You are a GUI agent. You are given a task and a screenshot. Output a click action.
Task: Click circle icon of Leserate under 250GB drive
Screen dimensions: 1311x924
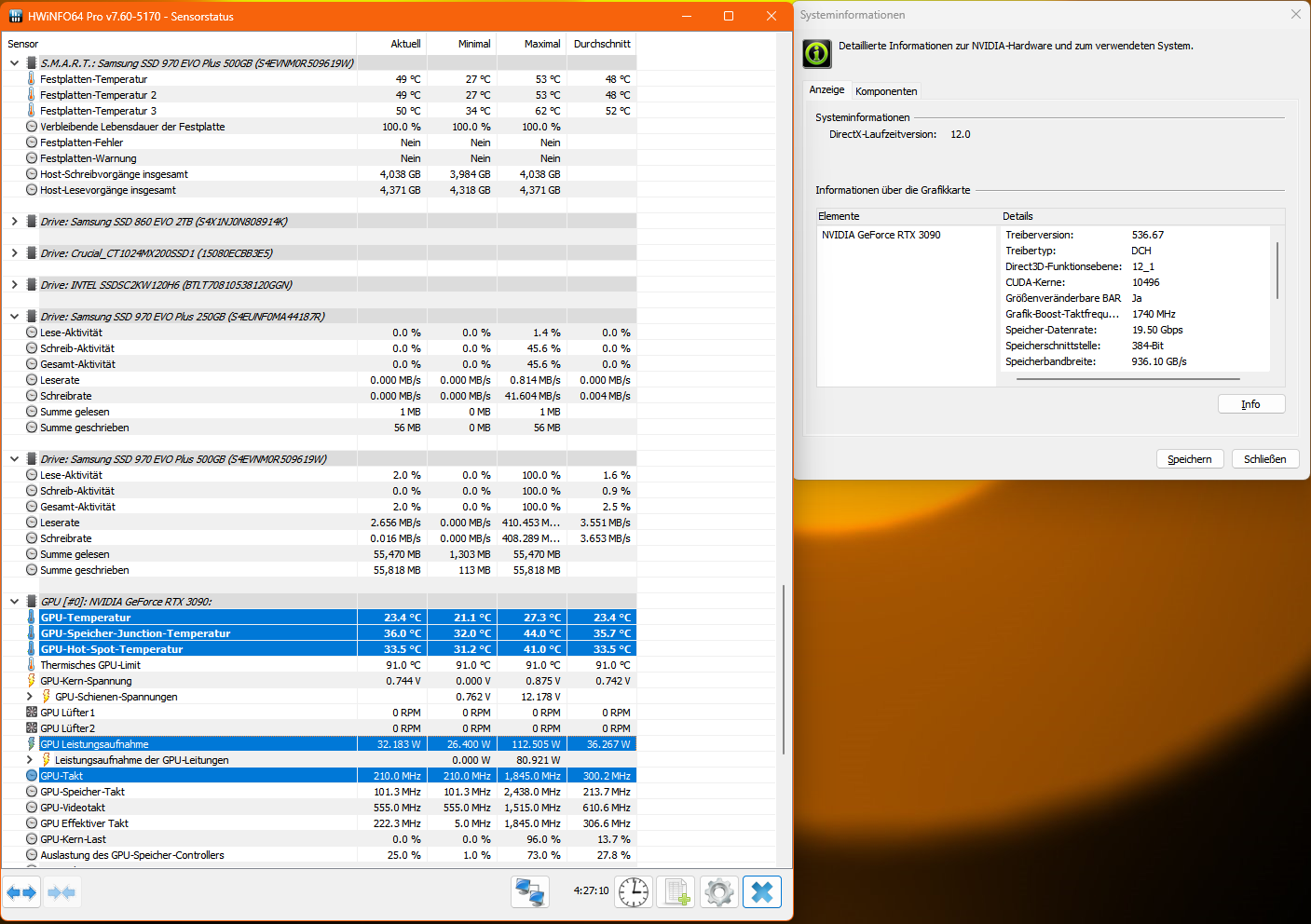click(32, 380)
